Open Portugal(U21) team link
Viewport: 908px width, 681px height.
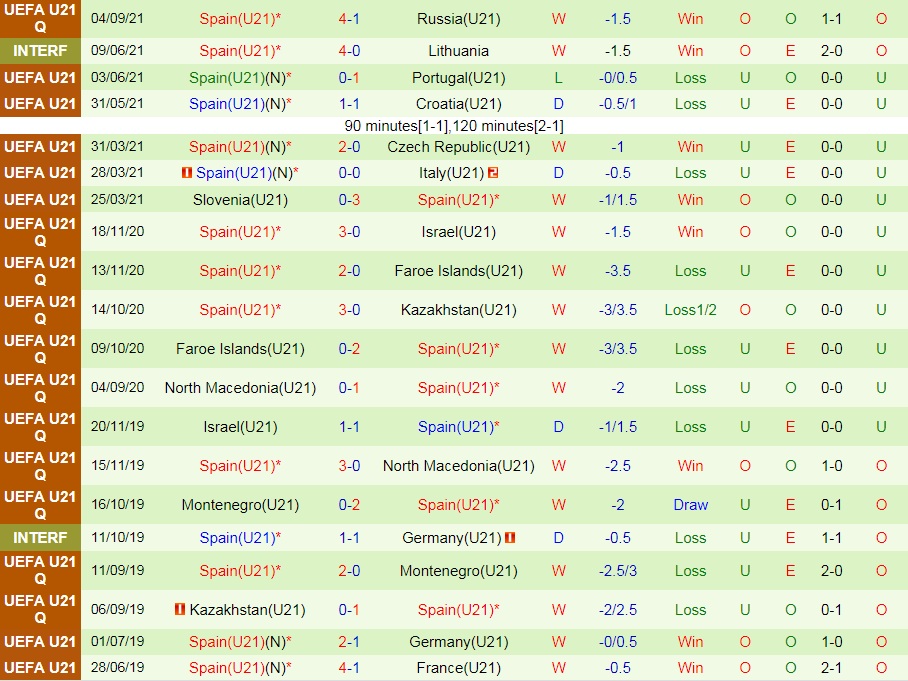tap(459, 78)
